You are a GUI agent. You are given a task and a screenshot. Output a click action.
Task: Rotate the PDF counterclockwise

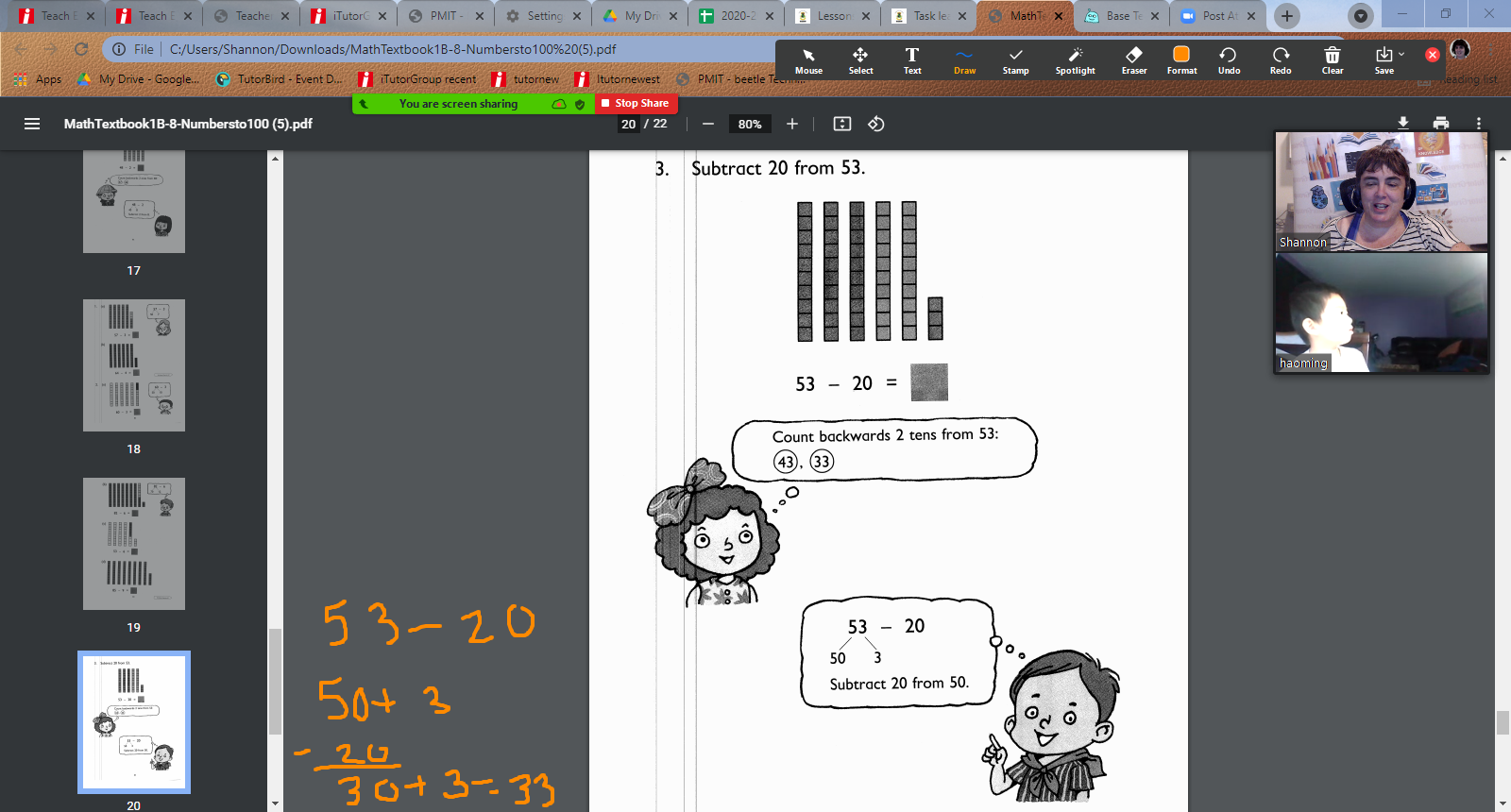click(876, 124)
